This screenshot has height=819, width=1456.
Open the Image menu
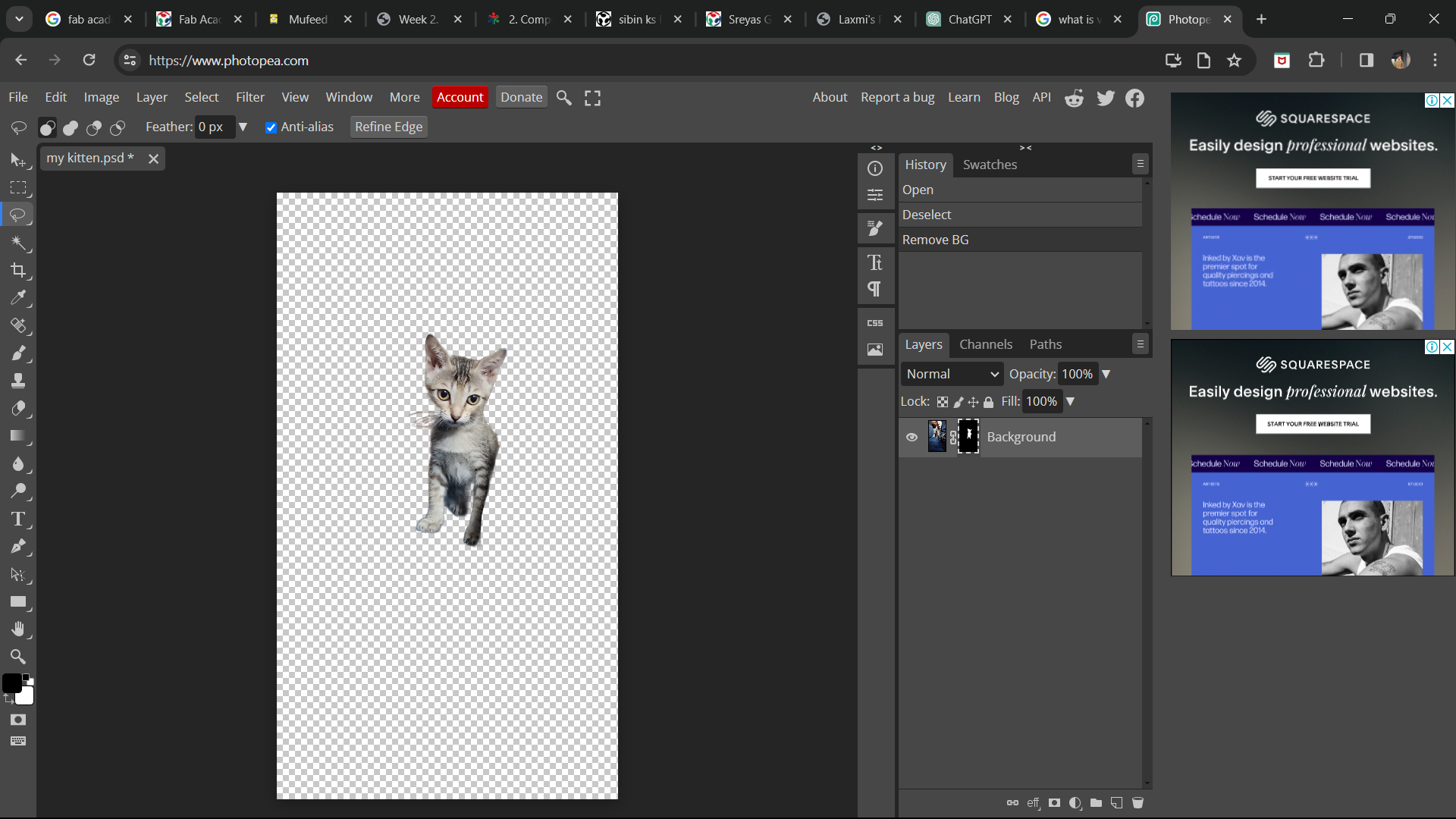pyautogui.click(x=102, y=97)
